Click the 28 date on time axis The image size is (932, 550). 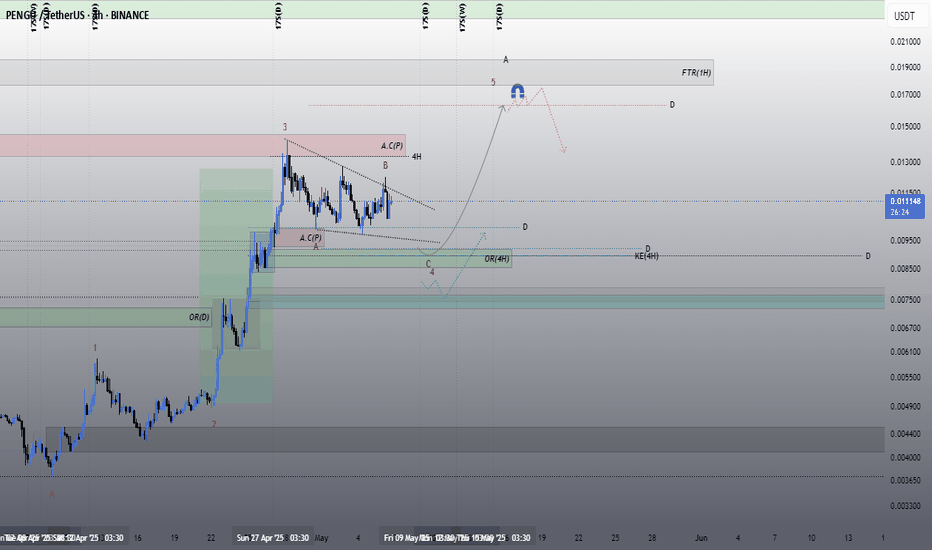tap(652, 538)
